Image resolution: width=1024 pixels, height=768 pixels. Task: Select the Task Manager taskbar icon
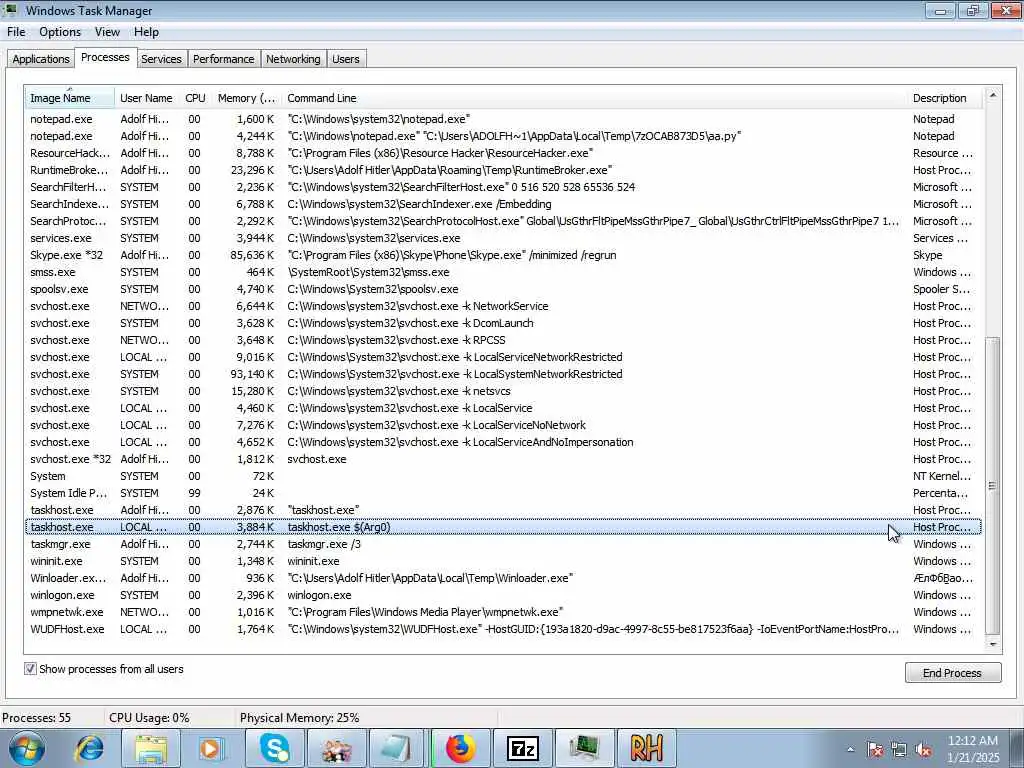pyautogui.click(x=584, y=748)
